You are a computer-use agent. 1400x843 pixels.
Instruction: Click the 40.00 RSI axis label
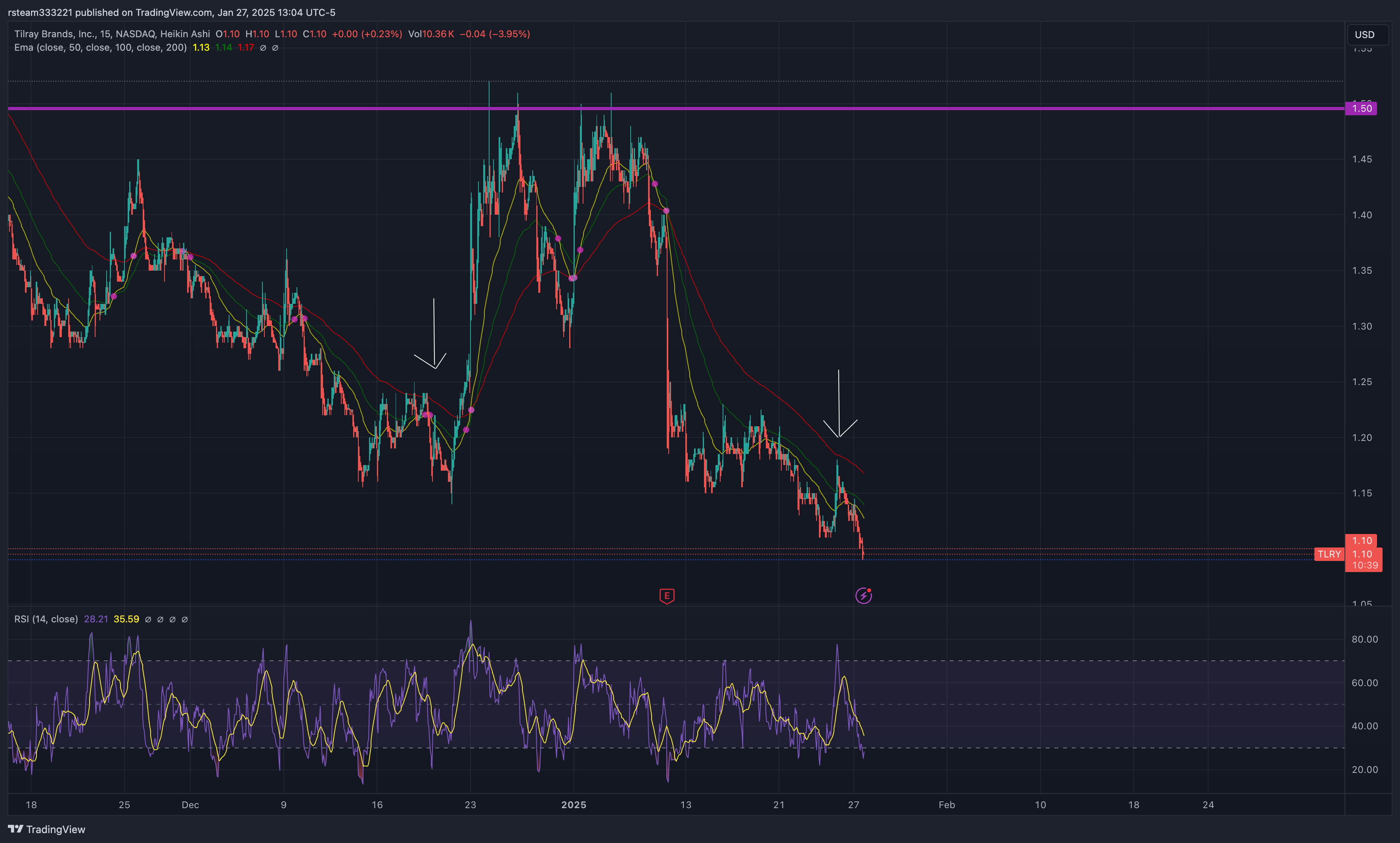tap(1365, 726)
